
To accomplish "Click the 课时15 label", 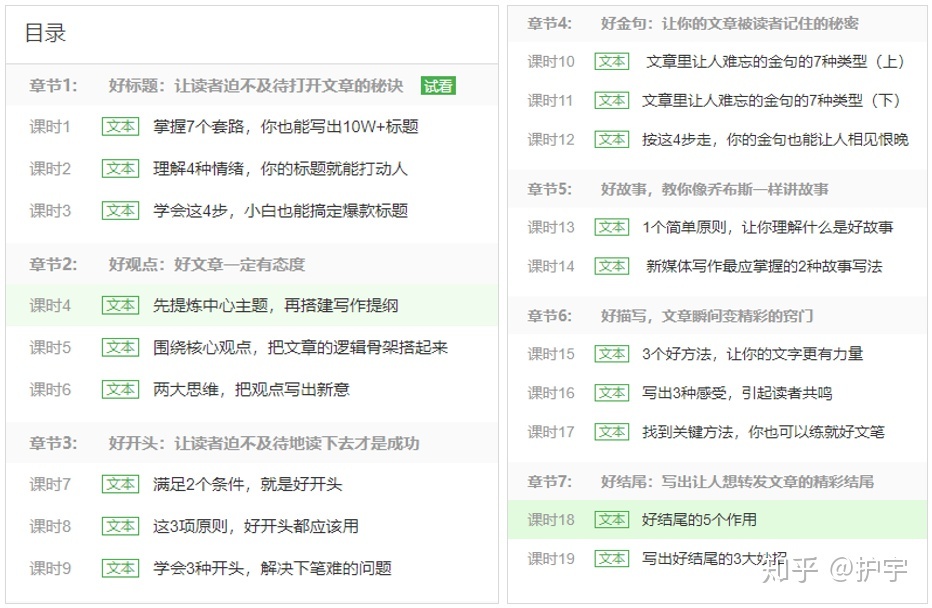I will [x=551, y=354].
